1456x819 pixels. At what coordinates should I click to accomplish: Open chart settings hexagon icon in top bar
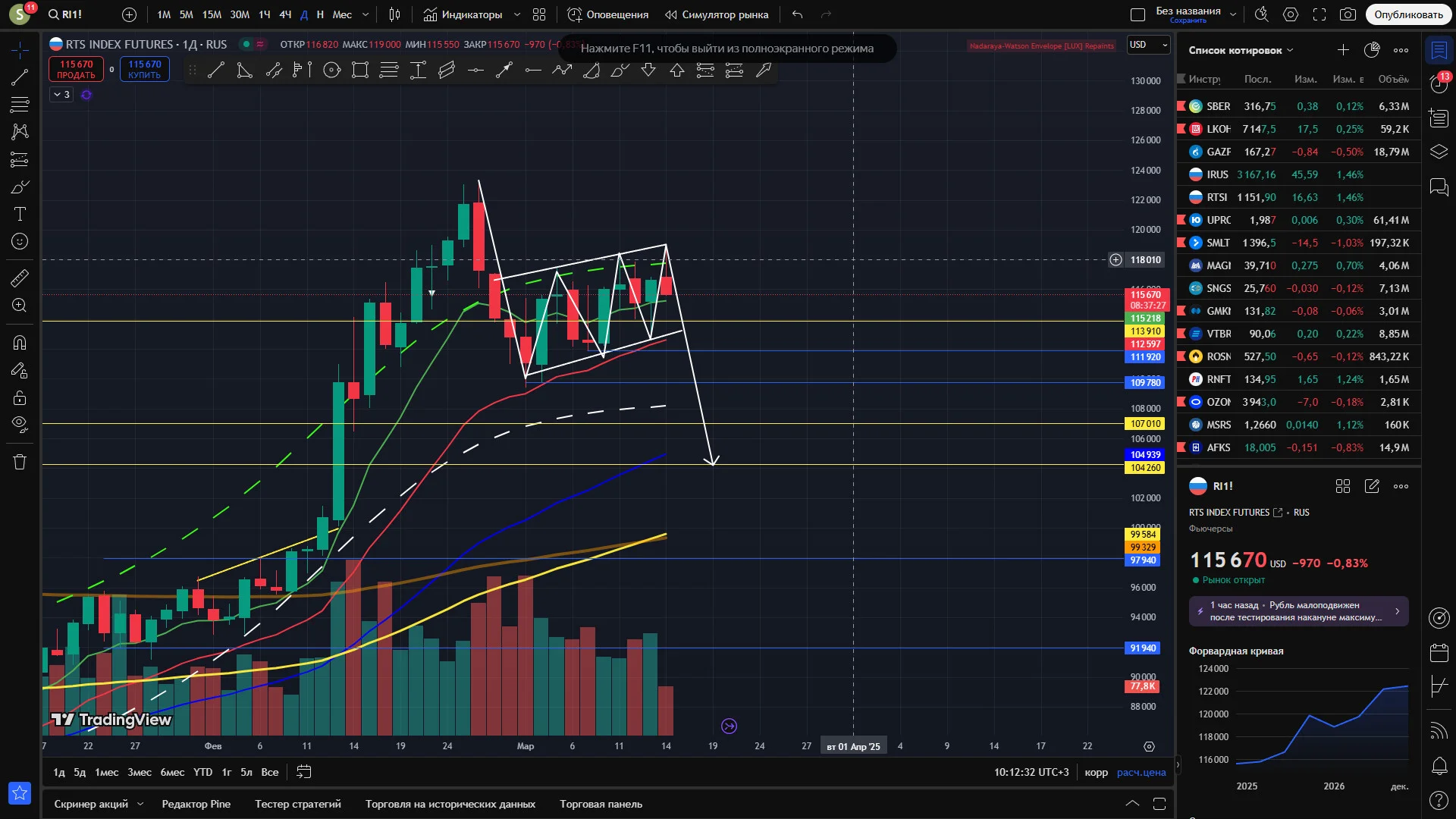point(1291,14)
